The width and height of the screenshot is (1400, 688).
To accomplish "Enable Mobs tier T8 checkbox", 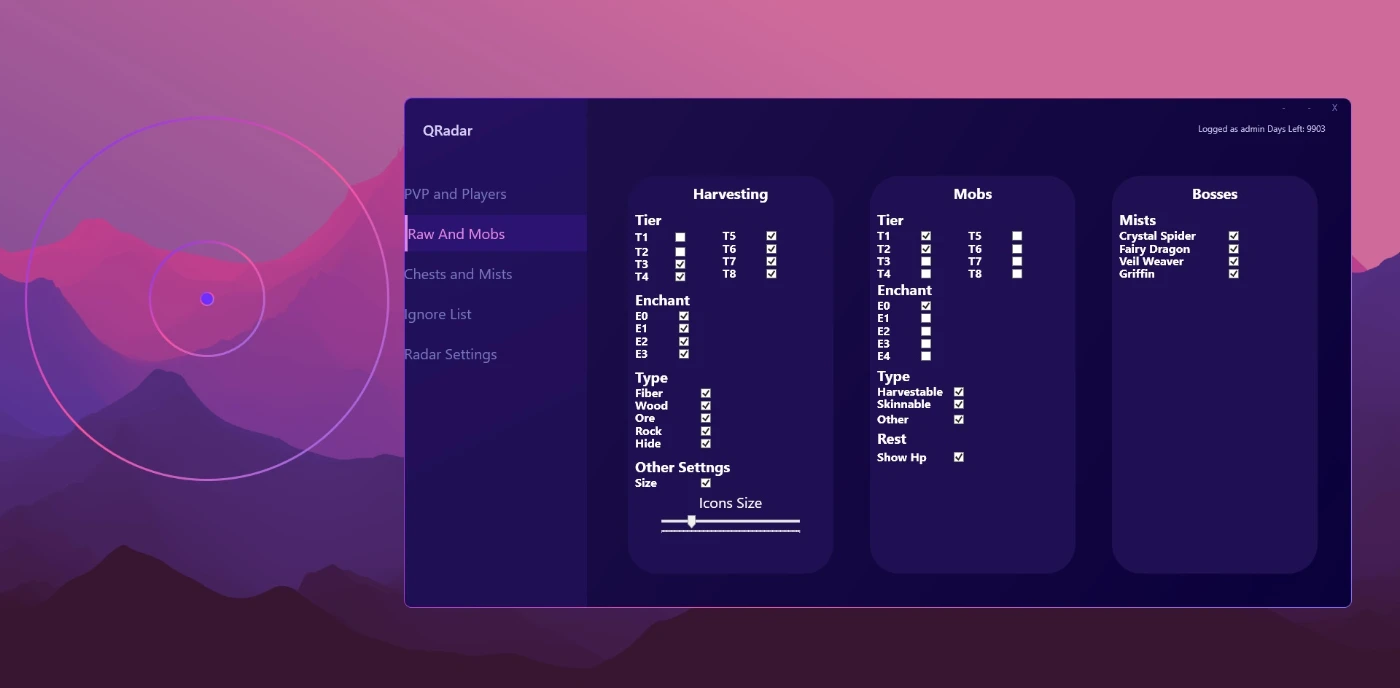I will [x=1017, y=273].
